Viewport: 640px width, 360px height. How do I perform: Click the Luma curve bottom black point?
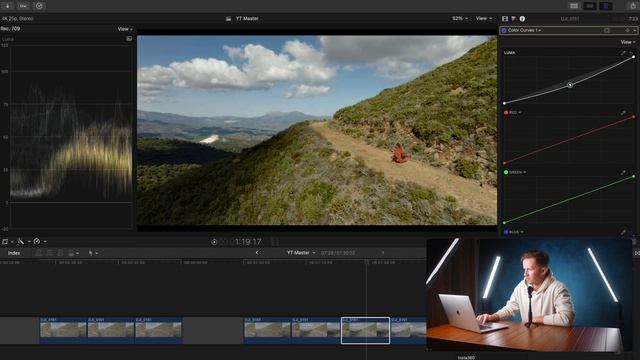[504, 103]
